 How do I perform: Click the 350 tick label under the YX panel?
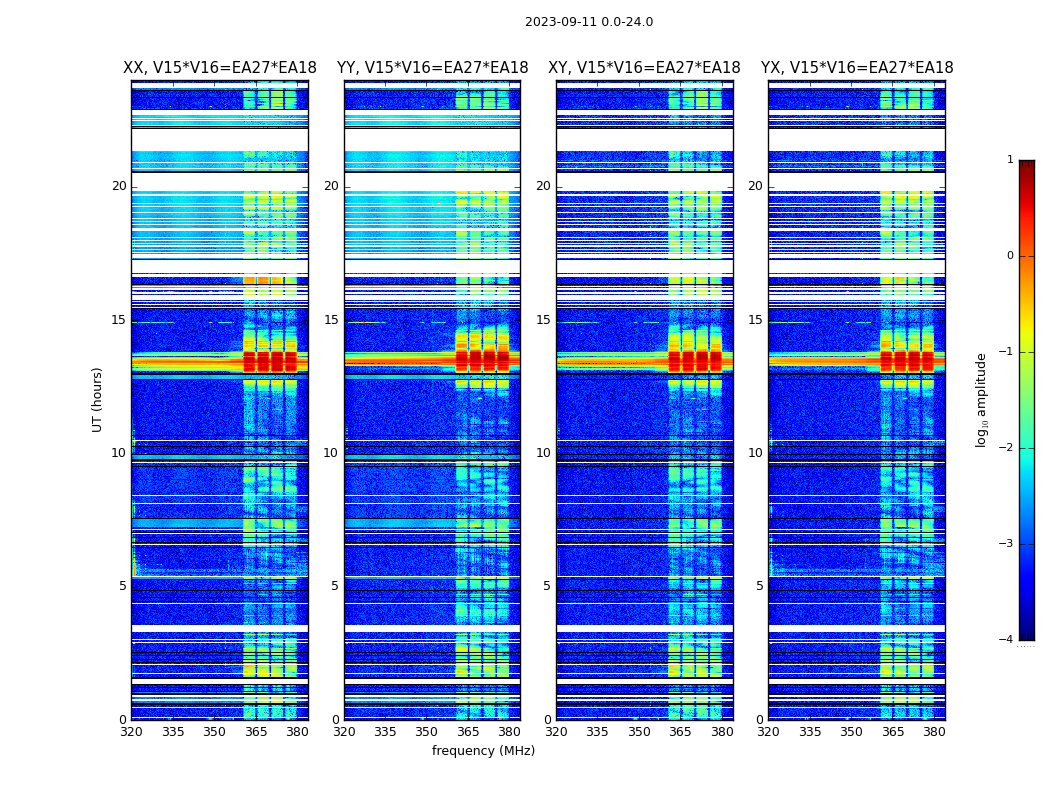[x=851, y=732]
